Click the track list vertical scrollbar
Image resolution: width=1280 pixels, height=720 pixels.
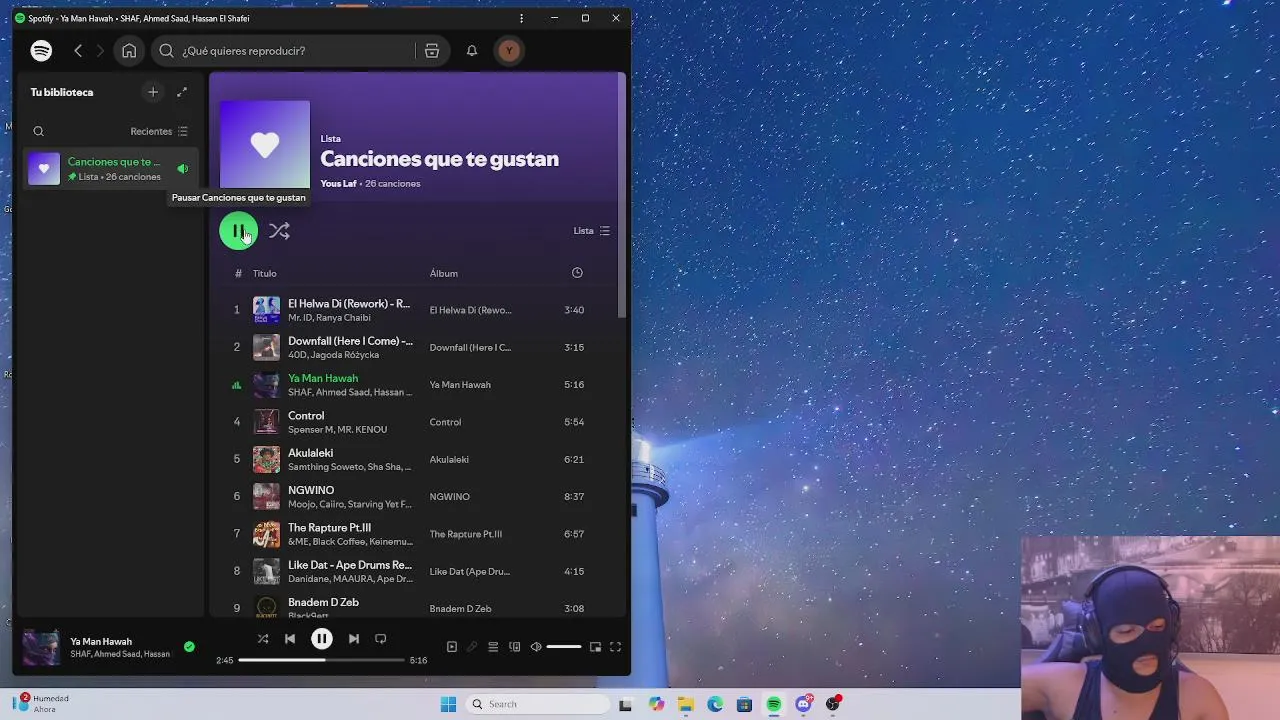[621, 195]
